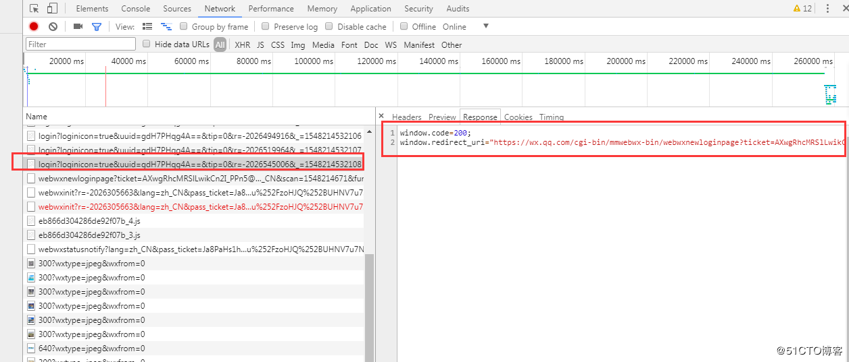The image size is (849, 362).
Task: Toggle the device toolbar icon
Action: coord(52,9)
